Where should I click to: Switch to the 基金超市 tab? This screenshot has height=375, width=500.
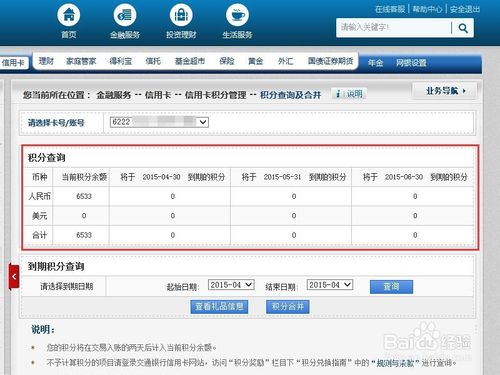[x=190, y=61]
